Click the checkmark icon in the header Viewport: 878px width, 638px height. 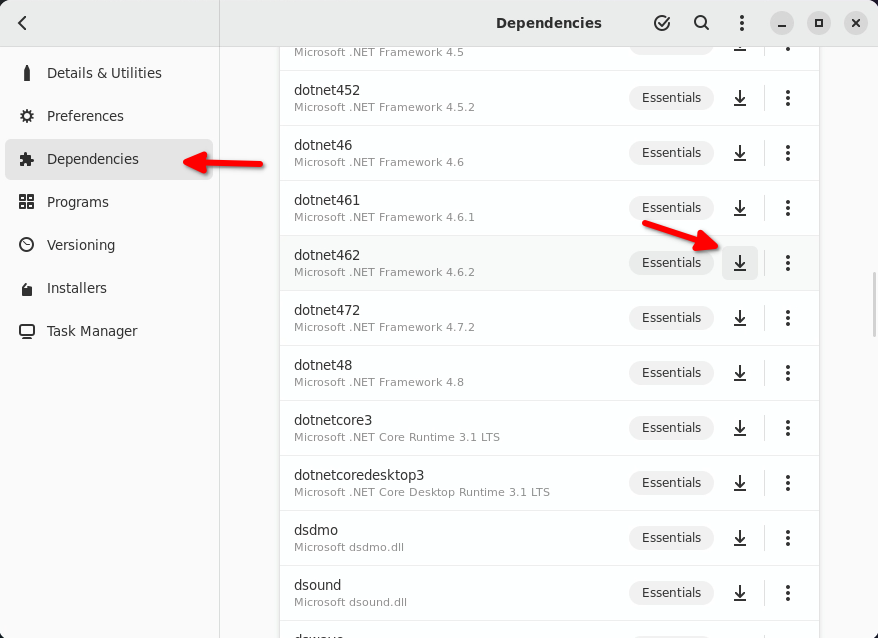[x=661, y=23]
